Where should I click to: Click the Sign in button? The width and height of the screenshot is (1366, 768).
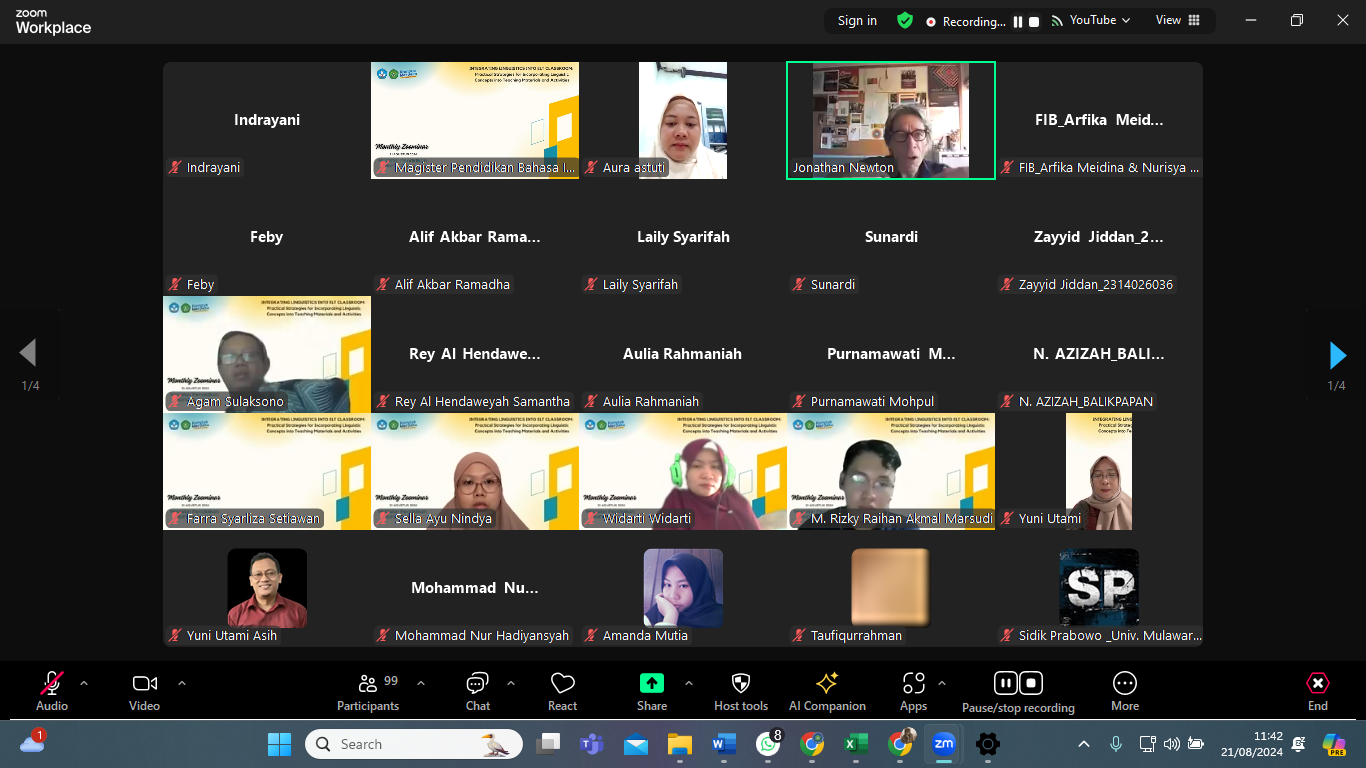point(857,21)
